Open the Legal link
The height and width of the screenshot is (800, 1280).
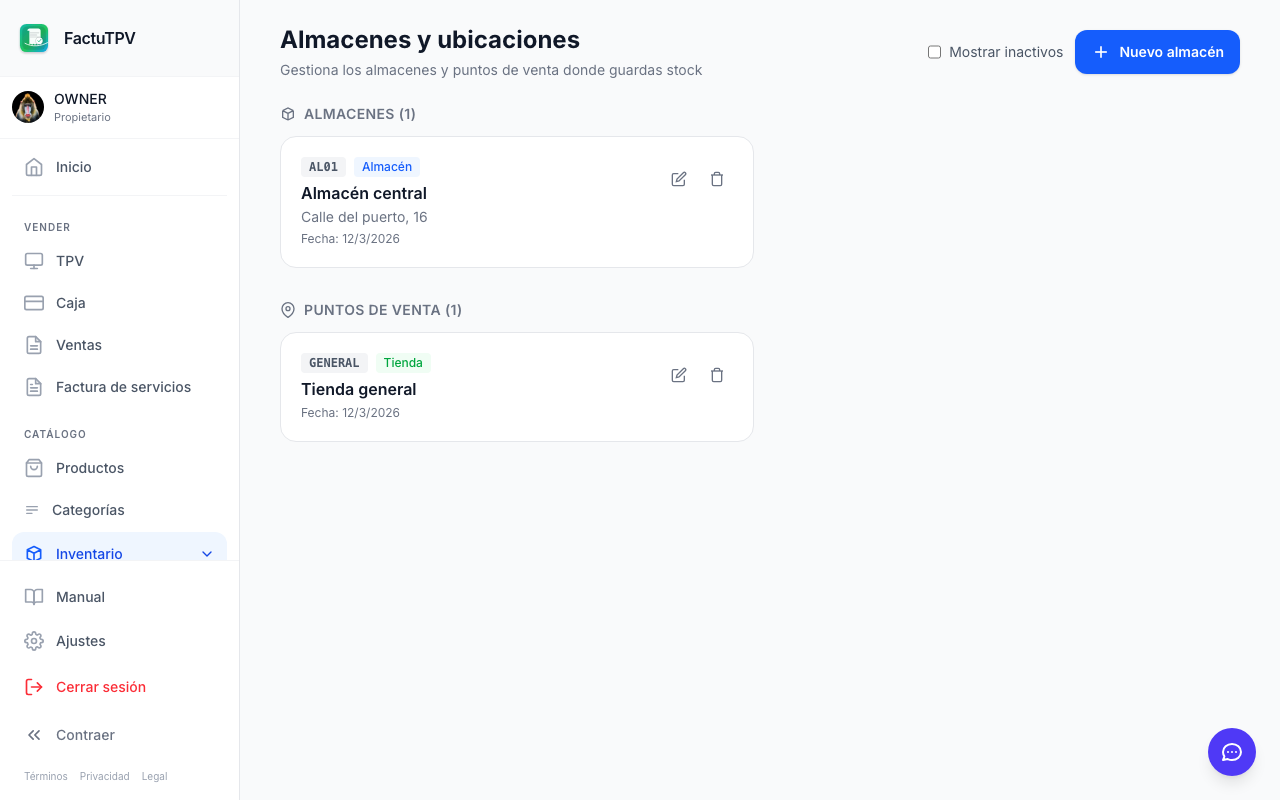(155, 776)
